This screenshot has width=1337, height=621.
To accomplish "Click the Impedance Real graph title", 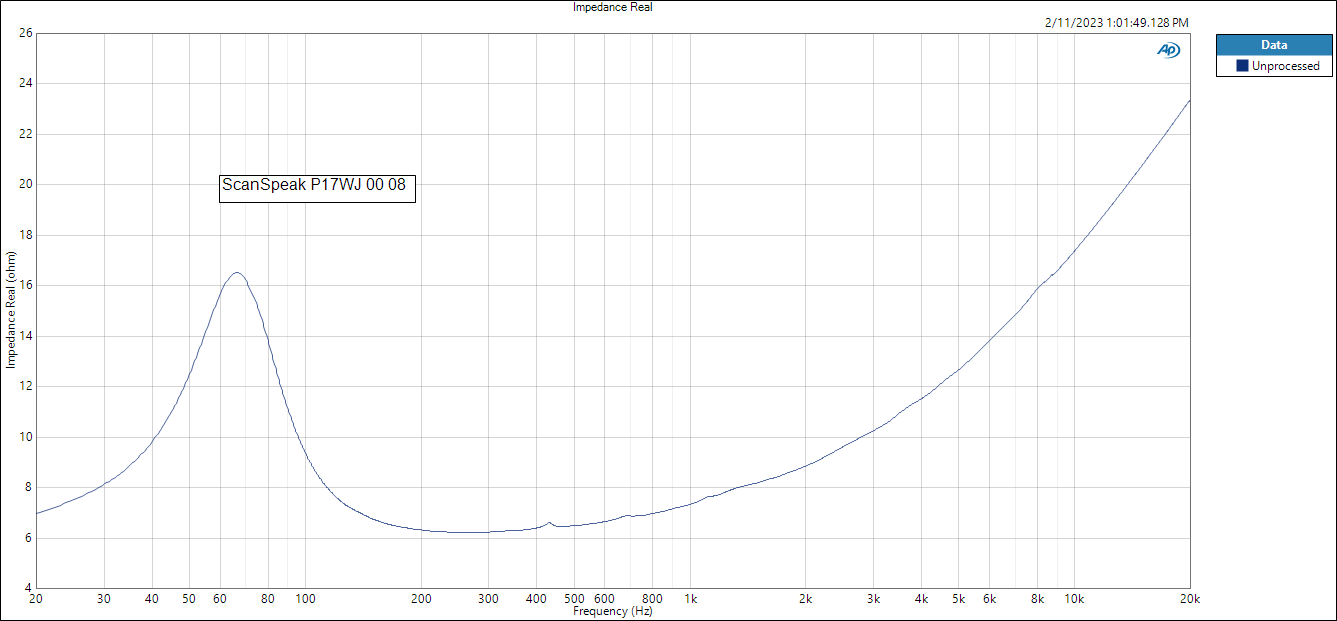I will click(612, 7).
